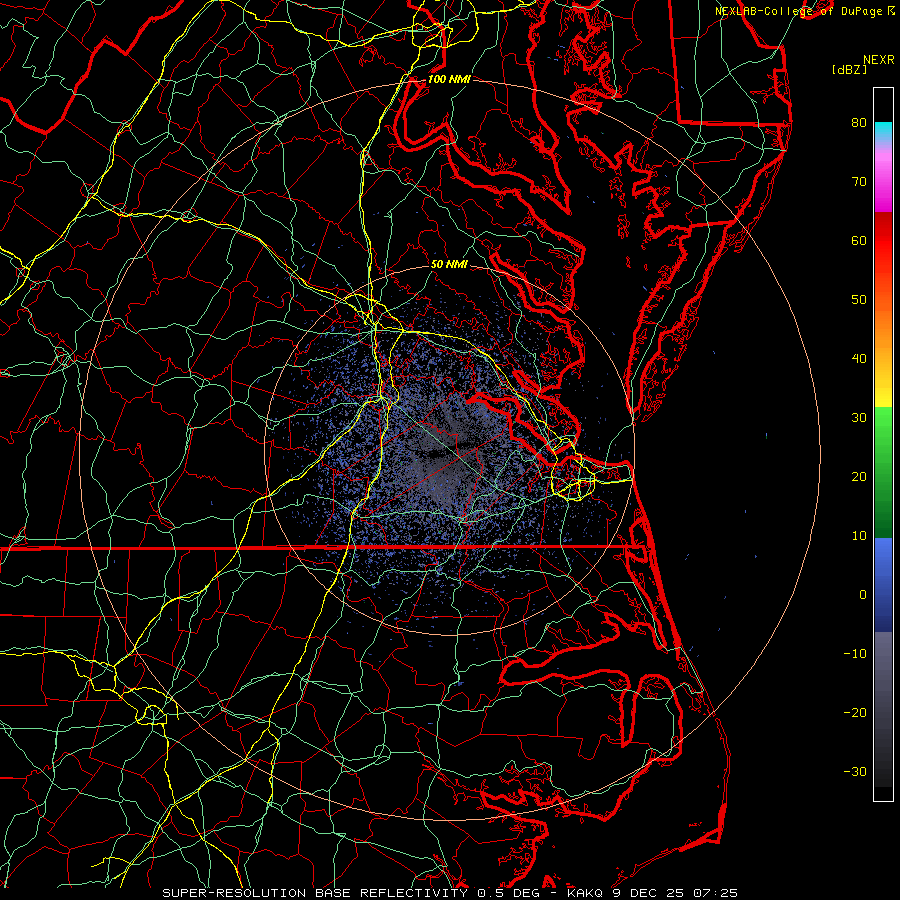Image resolution: width=900 pixels, height=900 pixels.
Task: Open the NEXLAB-College of DuPage link text
Action: pyautogui.click(x=798, y=11)
